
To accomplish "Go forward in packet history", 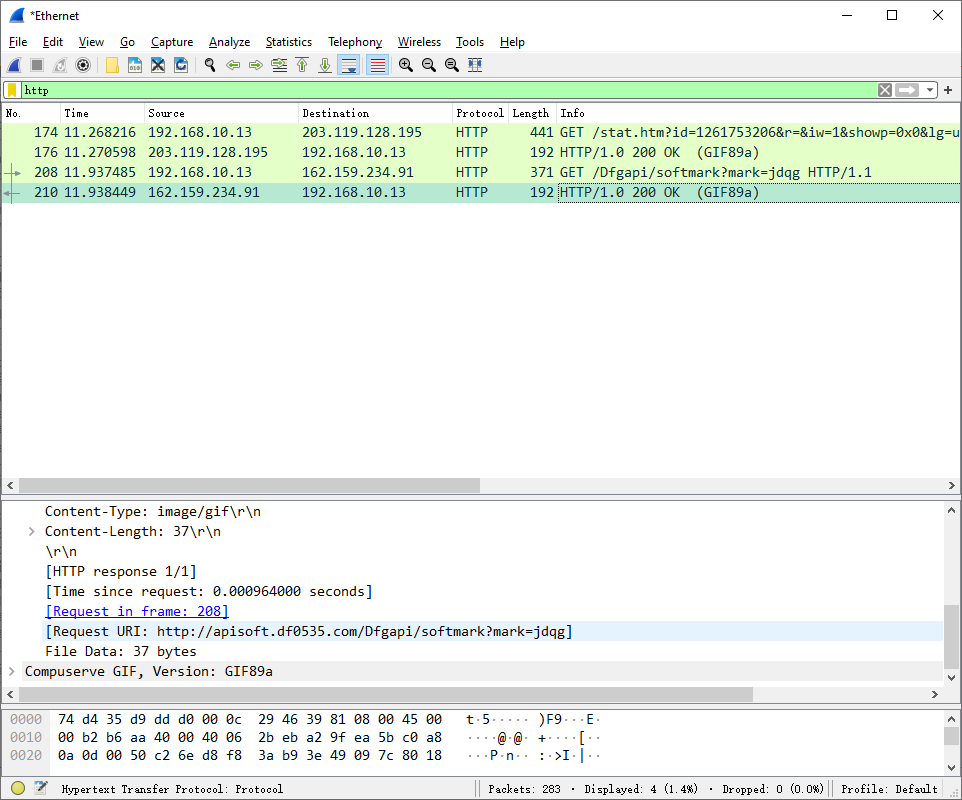I will coord(256,65).
